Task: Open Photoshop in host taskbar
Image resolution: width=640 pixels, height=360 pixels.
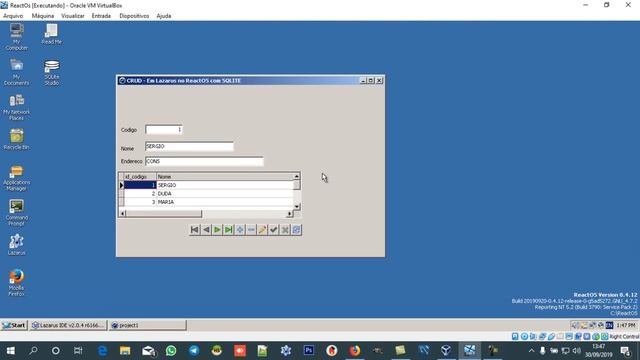Action: click(309, 351)
